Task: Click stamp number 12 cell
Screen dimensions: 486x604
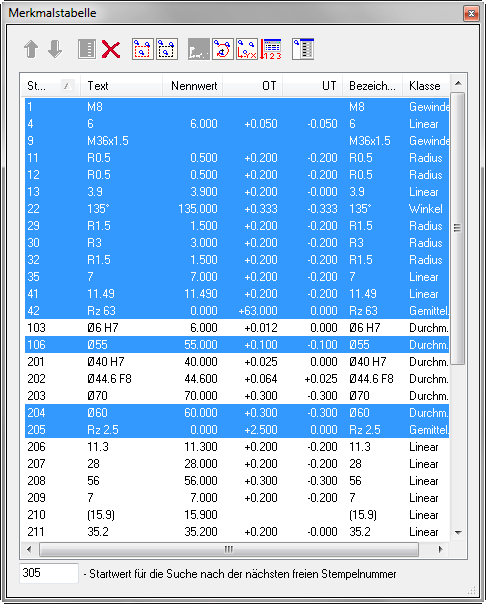Action: pos(34,174)
